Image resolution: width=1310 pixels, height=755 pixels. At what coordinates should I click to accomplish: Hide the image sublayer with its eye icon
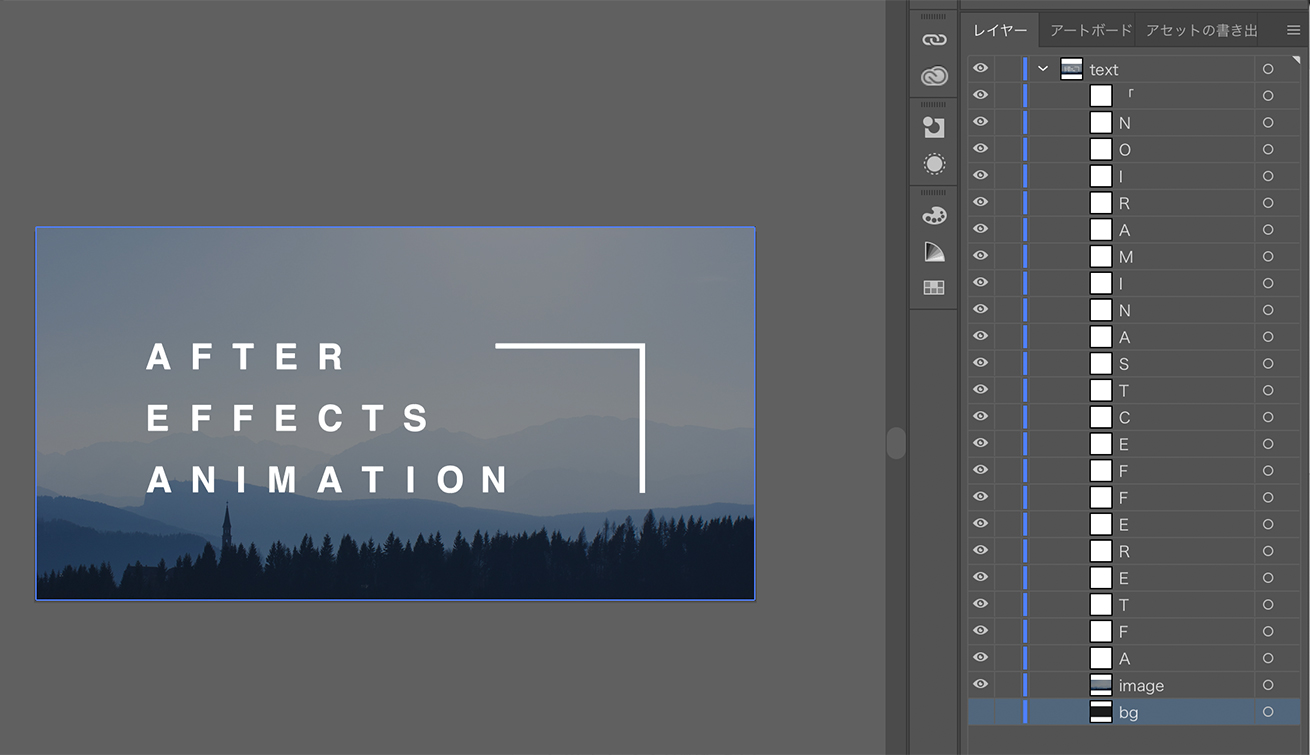(981, 684)
